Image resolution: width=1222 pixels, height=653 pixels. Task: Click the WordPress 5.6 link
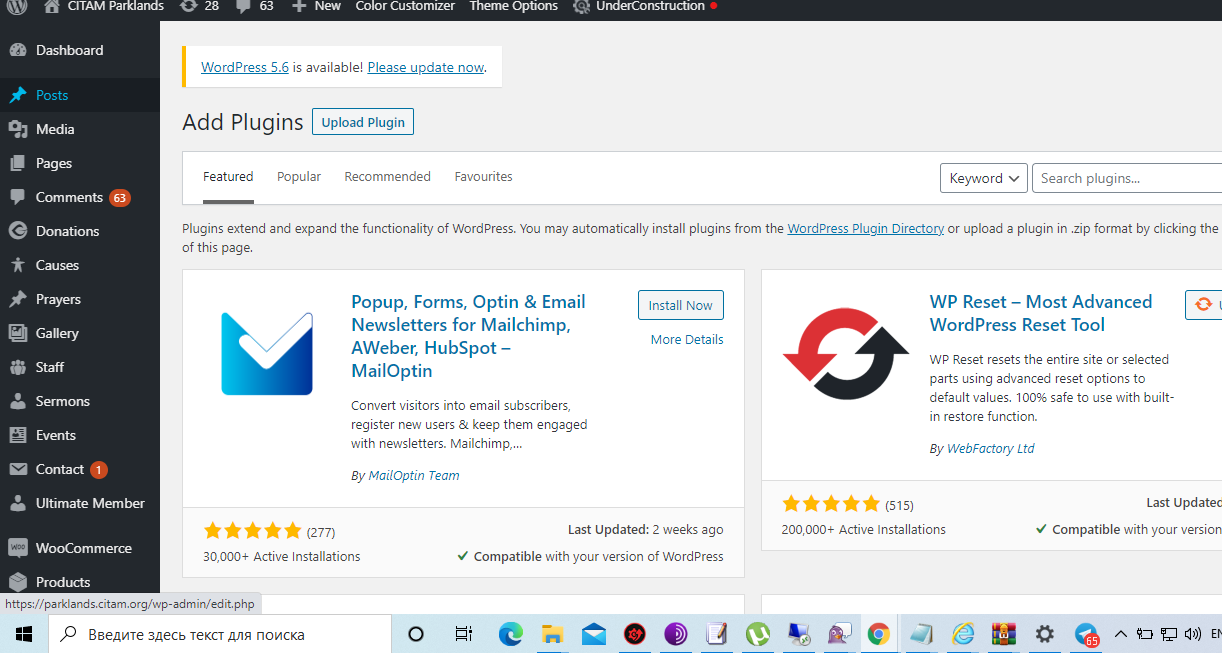245,67
